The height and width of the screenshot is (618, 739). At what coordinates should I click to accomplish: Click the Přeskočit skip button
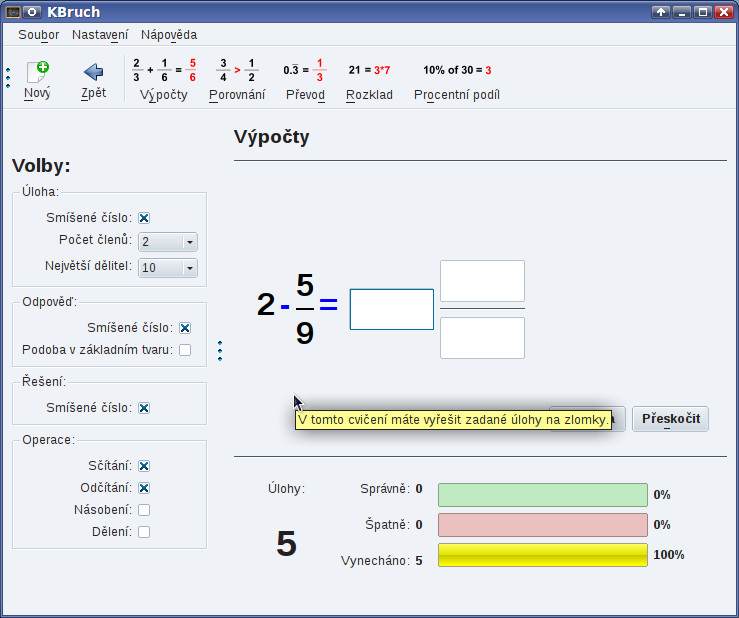click(x=670, y=419)
